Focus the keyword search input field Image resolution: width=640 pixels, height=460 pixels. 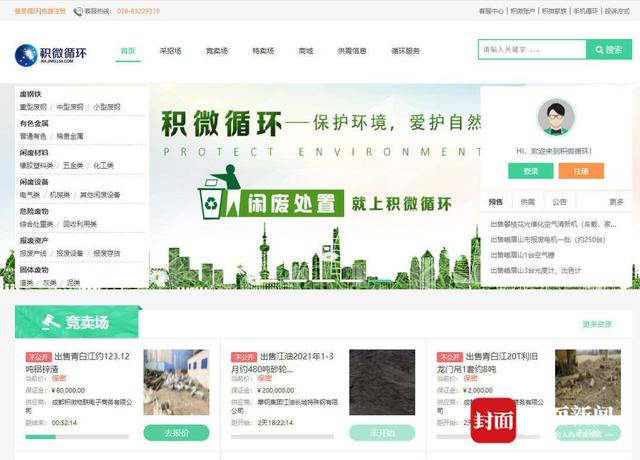(x=532, y=50)
